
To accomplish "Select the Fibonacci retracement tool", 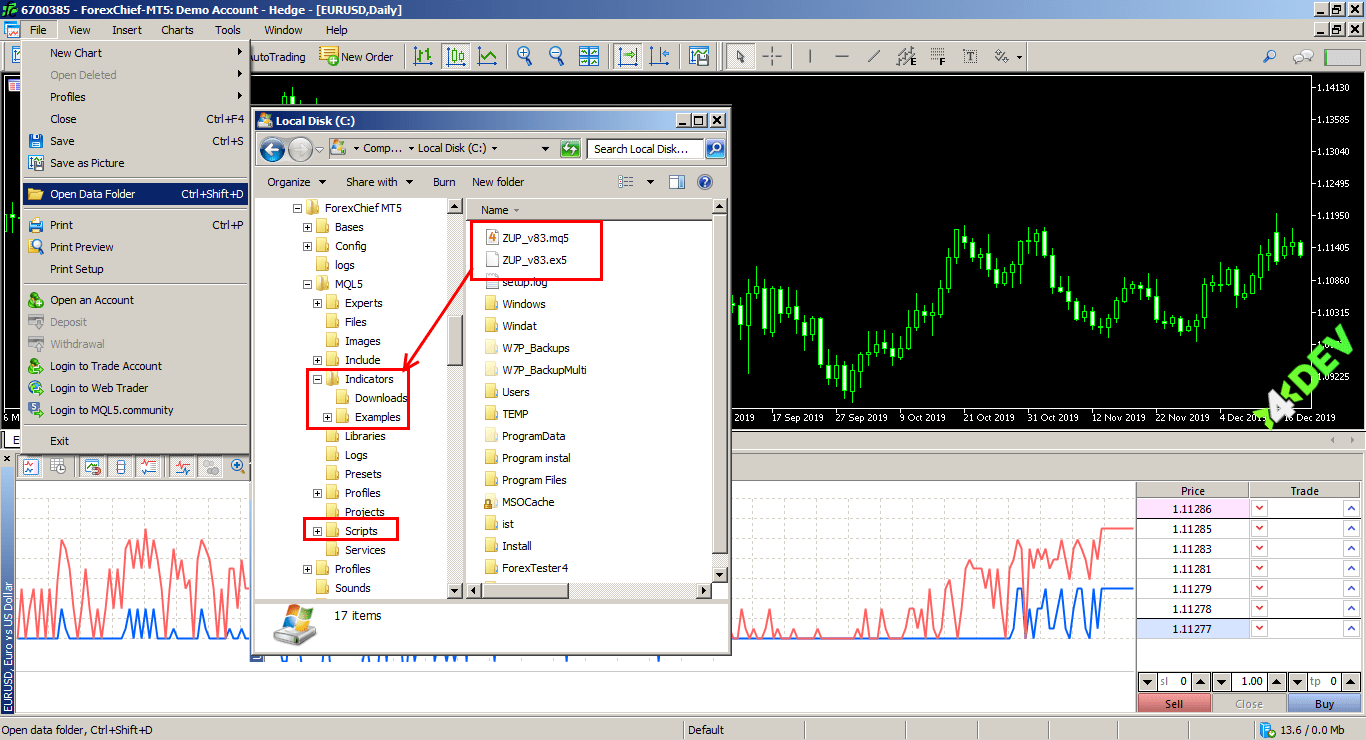I will point(938,57).
